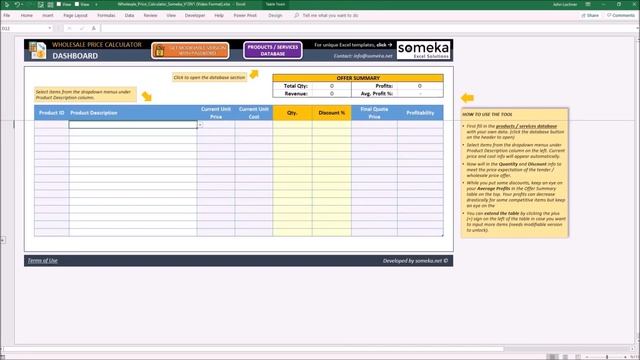Switch to Normal view icon in status bar
Screen dimensions: 640x360
552,357
